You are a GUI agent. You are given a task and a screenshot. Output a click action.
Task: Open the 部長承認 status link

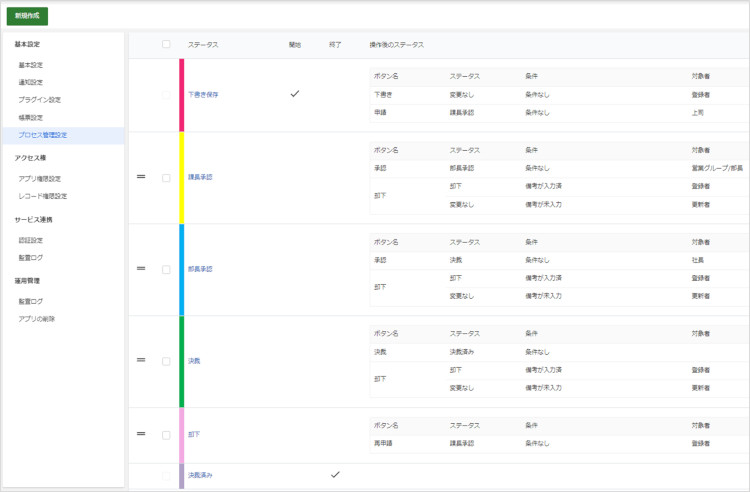200,269
